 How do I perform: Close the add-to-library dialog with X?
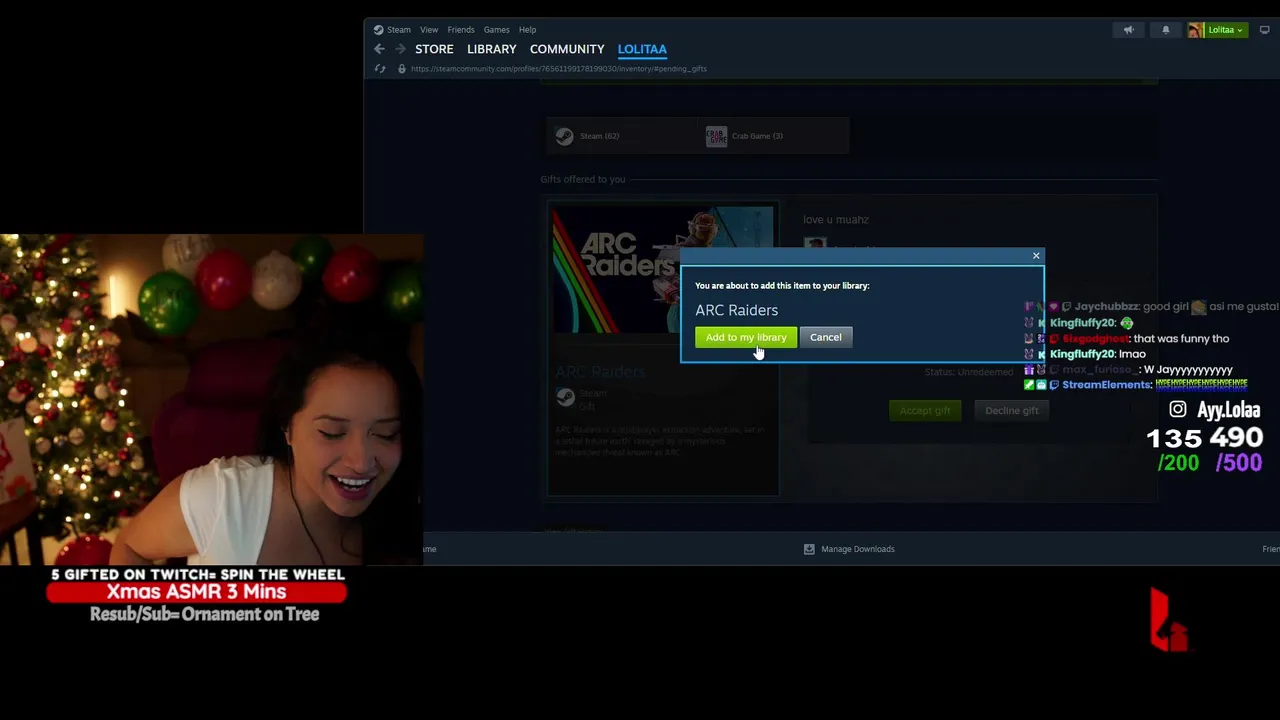1036,256
